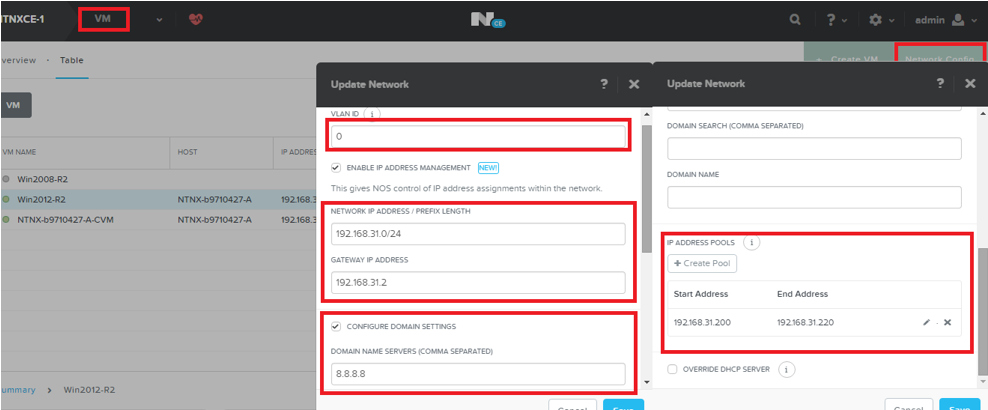The image size is (988, 410).
Task: Click the health heart icon in top bar
Action: 194,20
